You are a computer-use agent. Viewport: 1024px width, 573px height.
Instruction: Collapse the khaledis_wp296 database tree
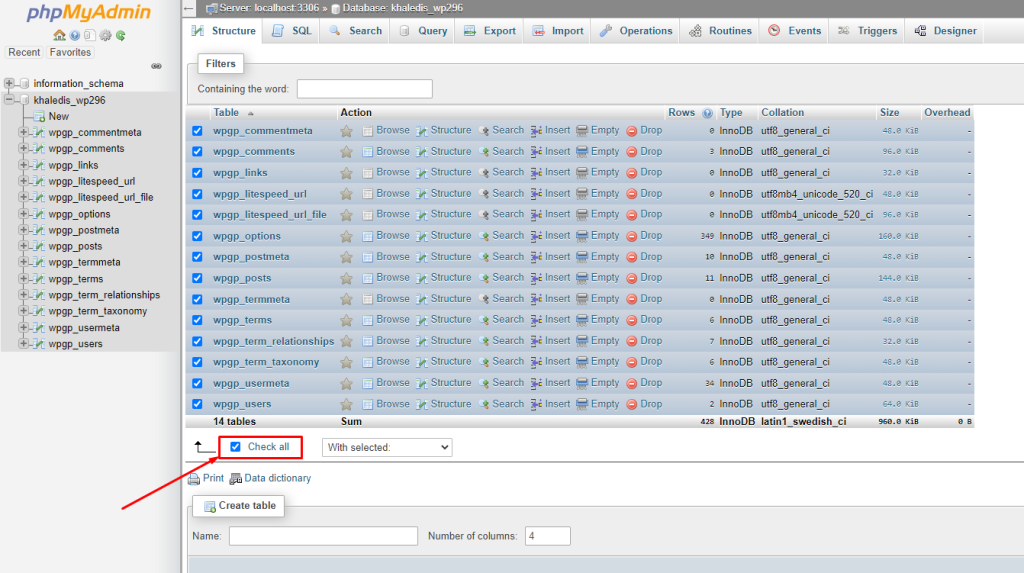pyautogui.click(x=10, y=100)
